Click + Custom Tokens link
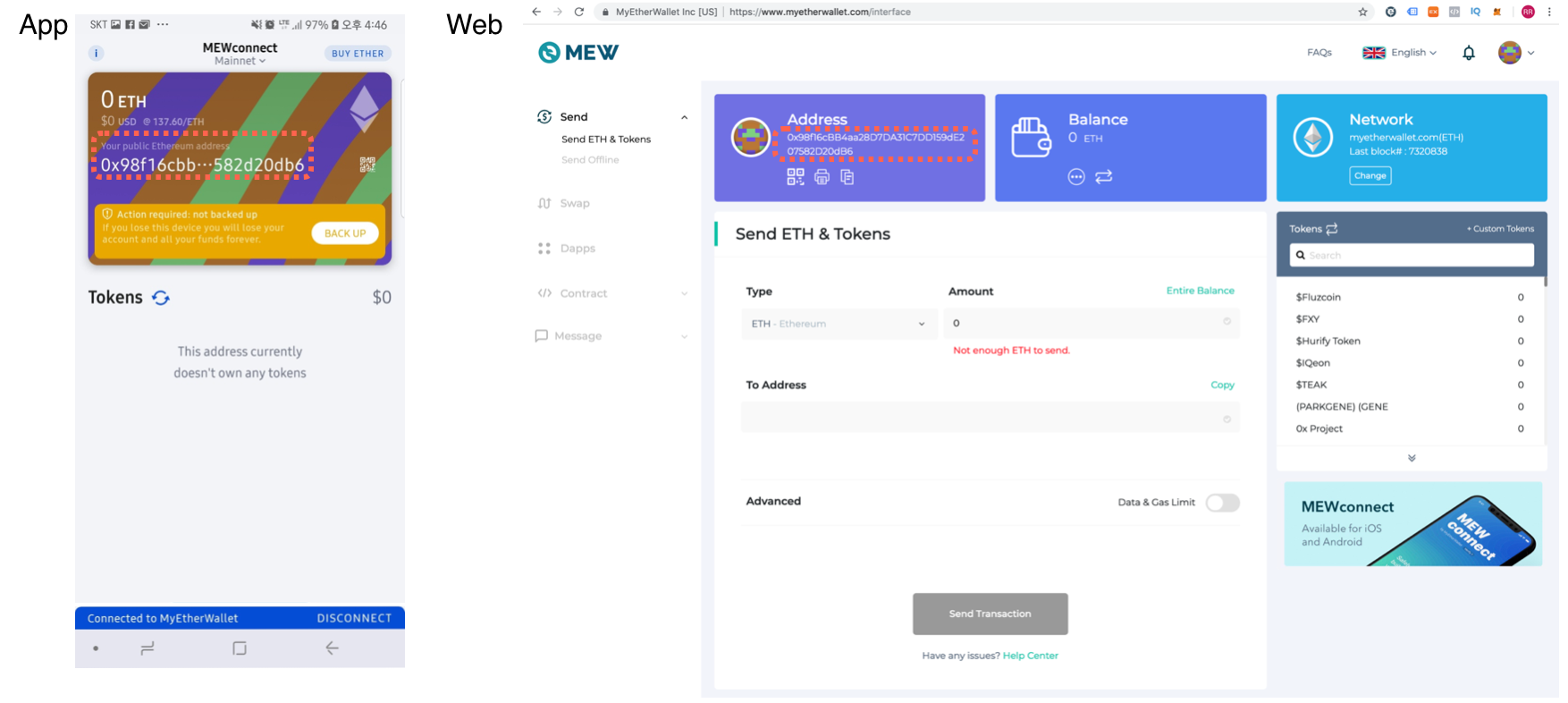The width and height of the screenshot is (1568, 703). click(x=1500, y=229)
